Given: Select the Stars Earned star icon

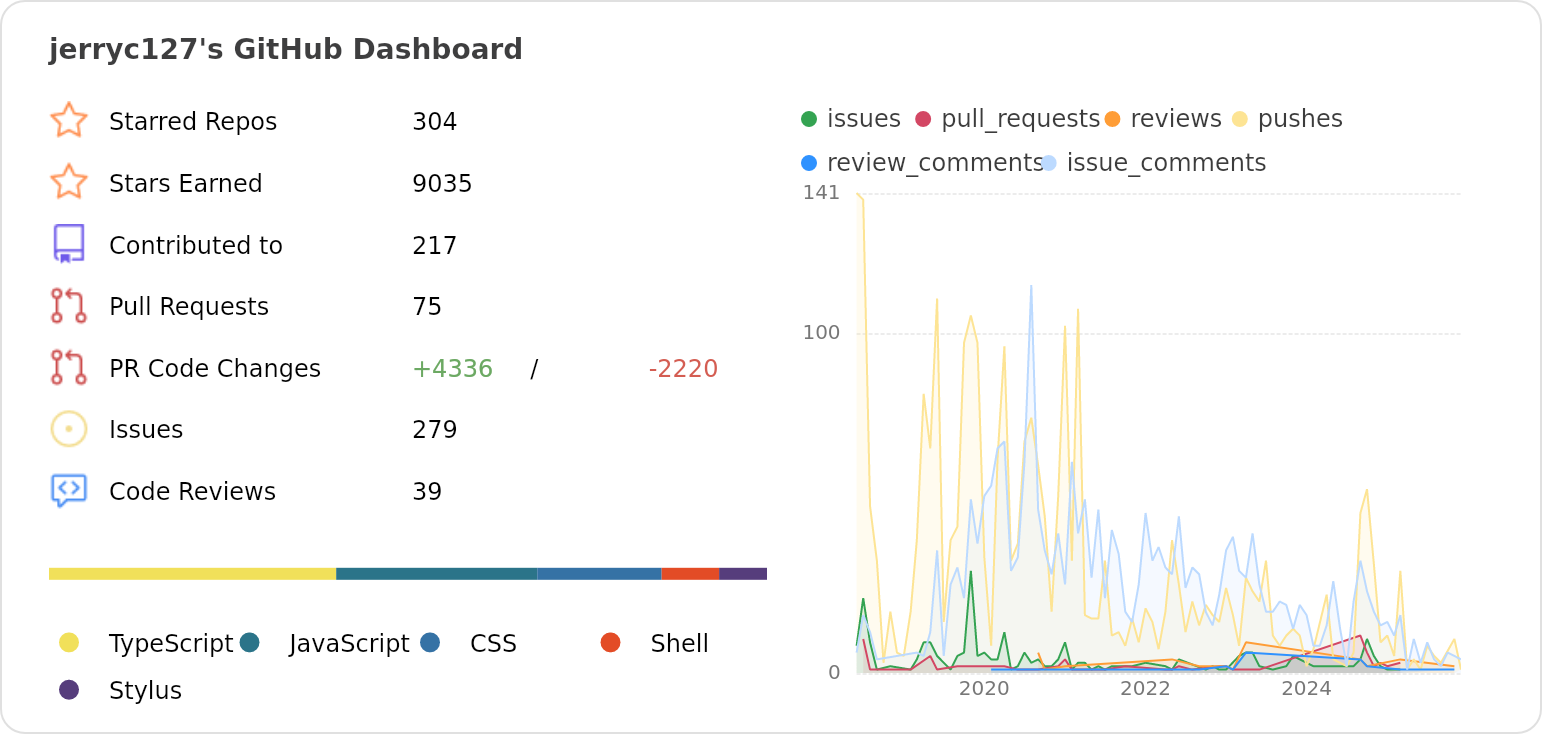Looking at the screenshot, I should click(x=67, y=182).
